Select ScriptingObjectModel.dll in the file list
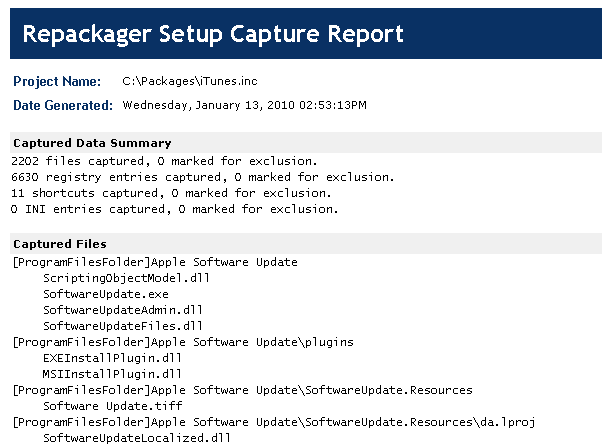Image resolution: width=611 pixels, height=447 pixels. 125,278
